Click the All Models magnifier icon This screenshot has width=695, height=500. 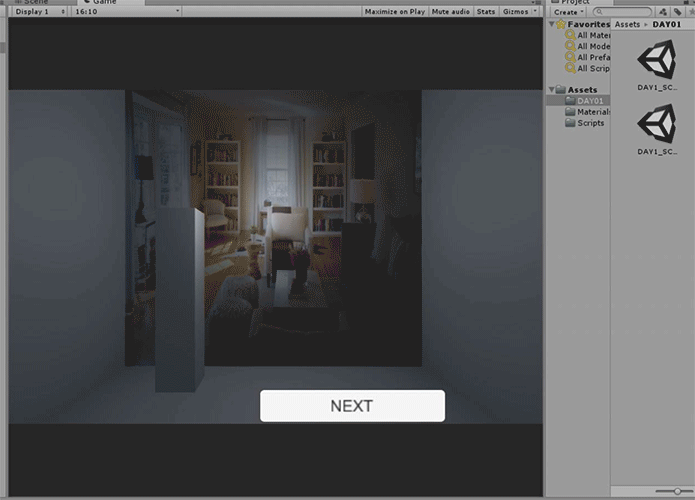570,46
